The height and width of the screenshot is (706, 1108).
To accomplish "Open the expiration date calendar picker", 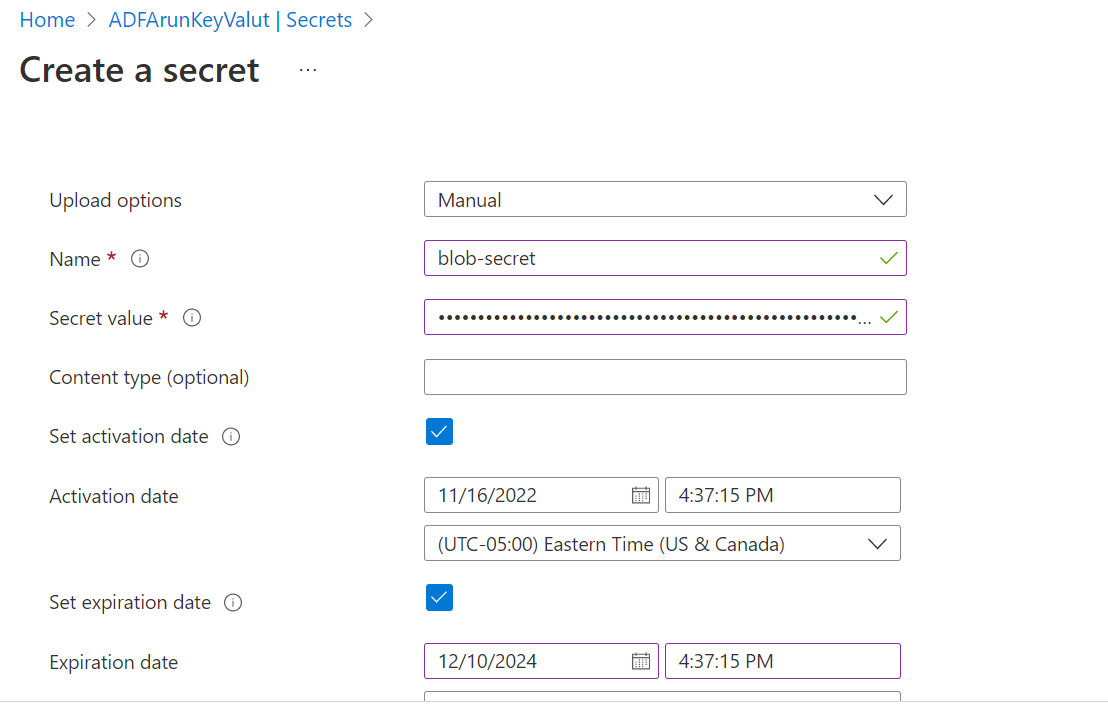I will point(641,661).
